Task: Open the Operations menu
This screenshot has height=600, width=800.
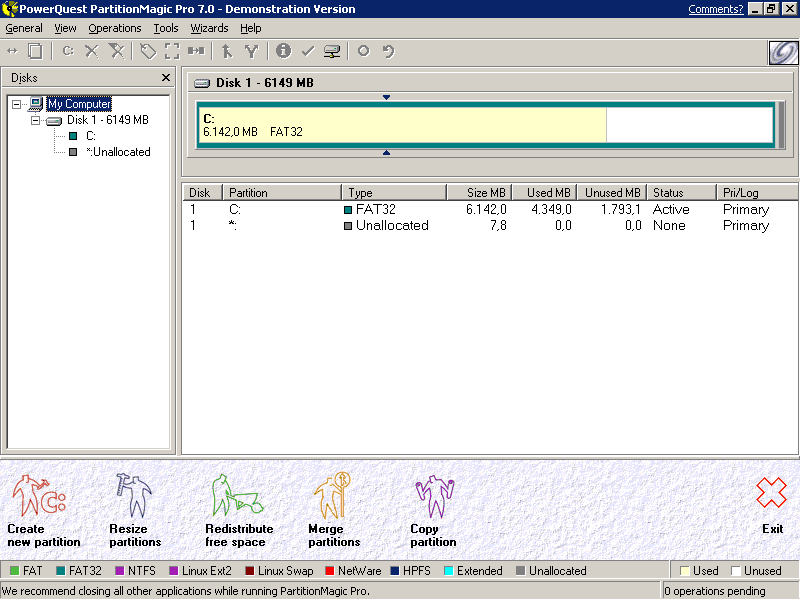Action: point(115,28)
